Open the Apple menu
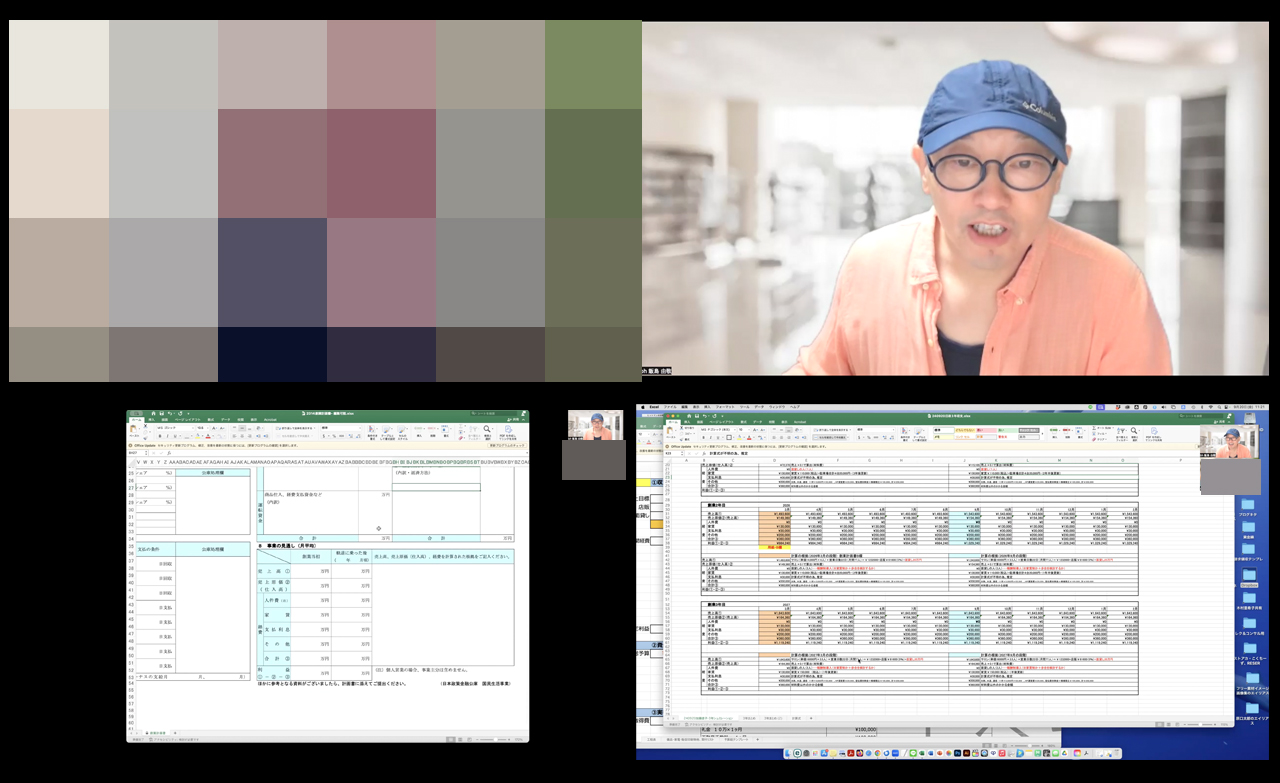 pos(643,407)
